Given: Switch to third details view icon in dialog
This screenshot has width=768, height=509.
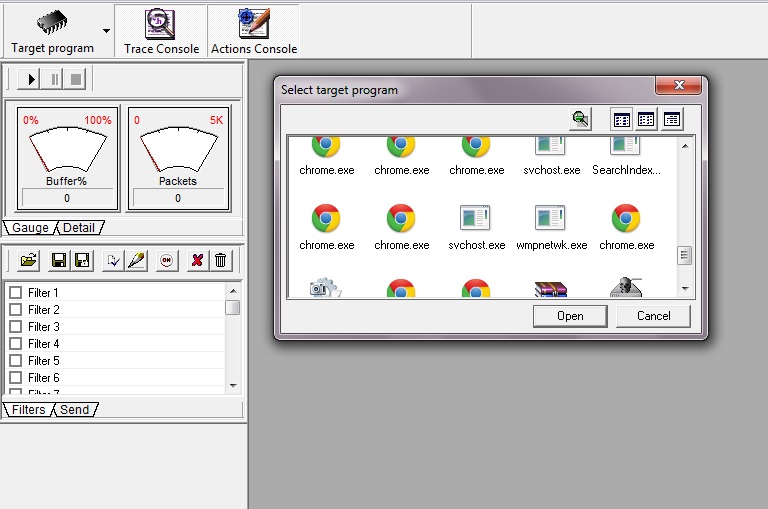Looking at the screenshot, I should (x=672, y=119).
